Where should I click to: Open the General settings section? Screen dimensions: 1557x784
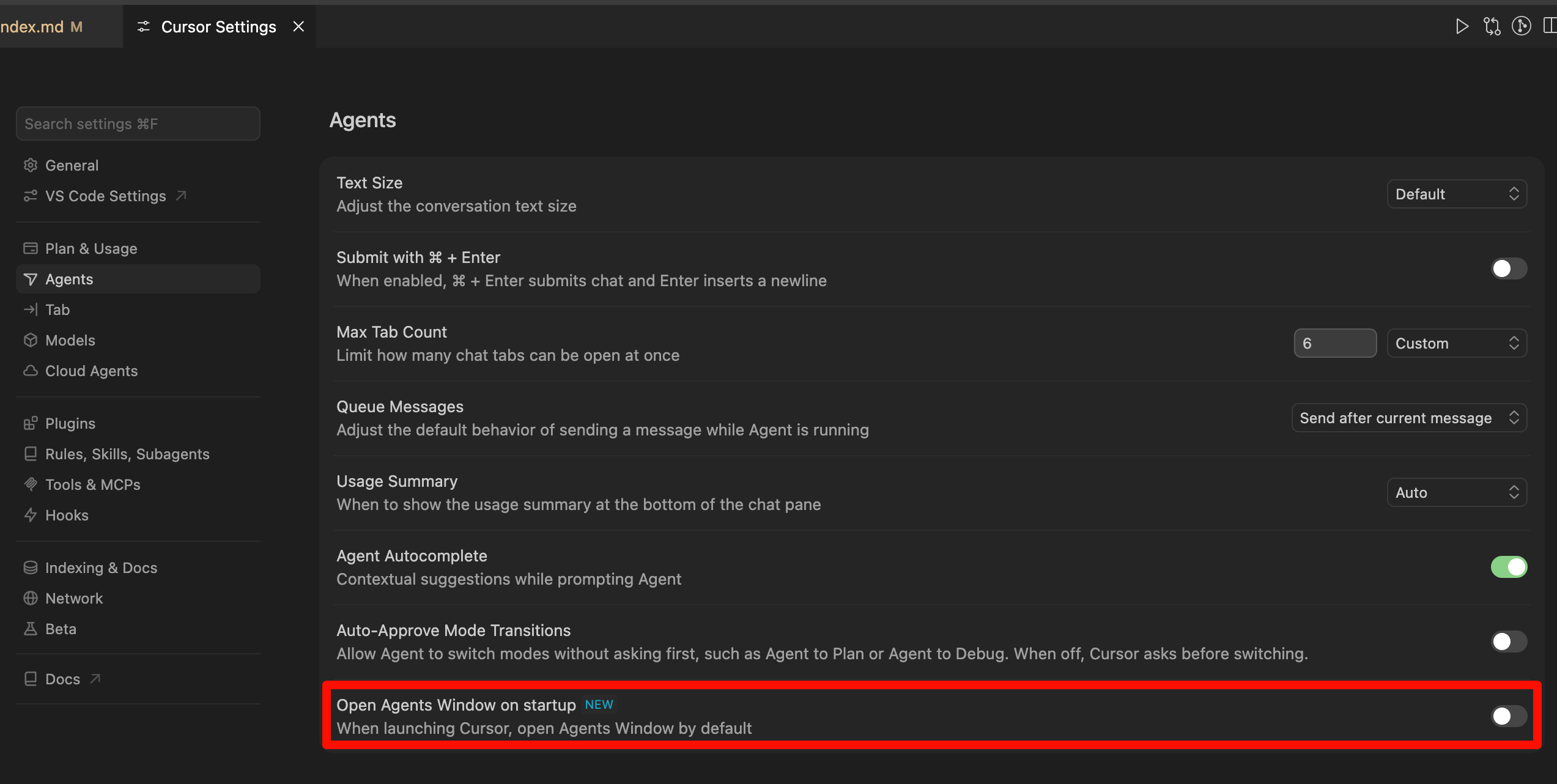point(138,165)
